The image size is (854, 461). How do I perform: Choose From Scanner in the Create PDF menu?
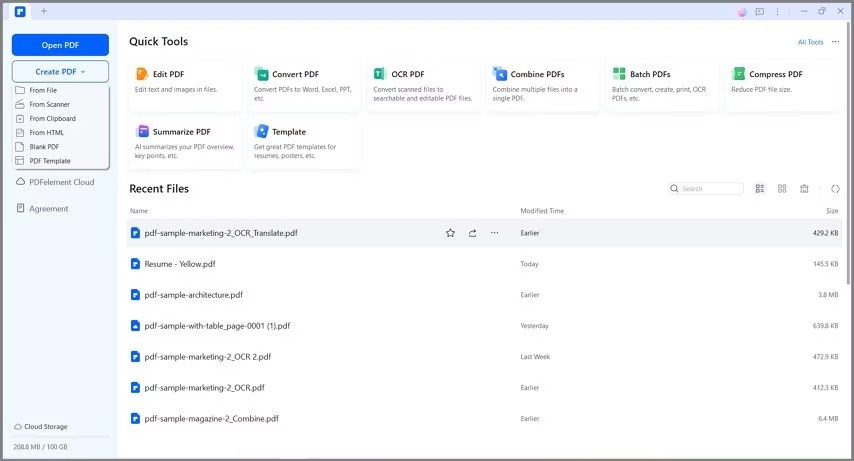point(50,104)
